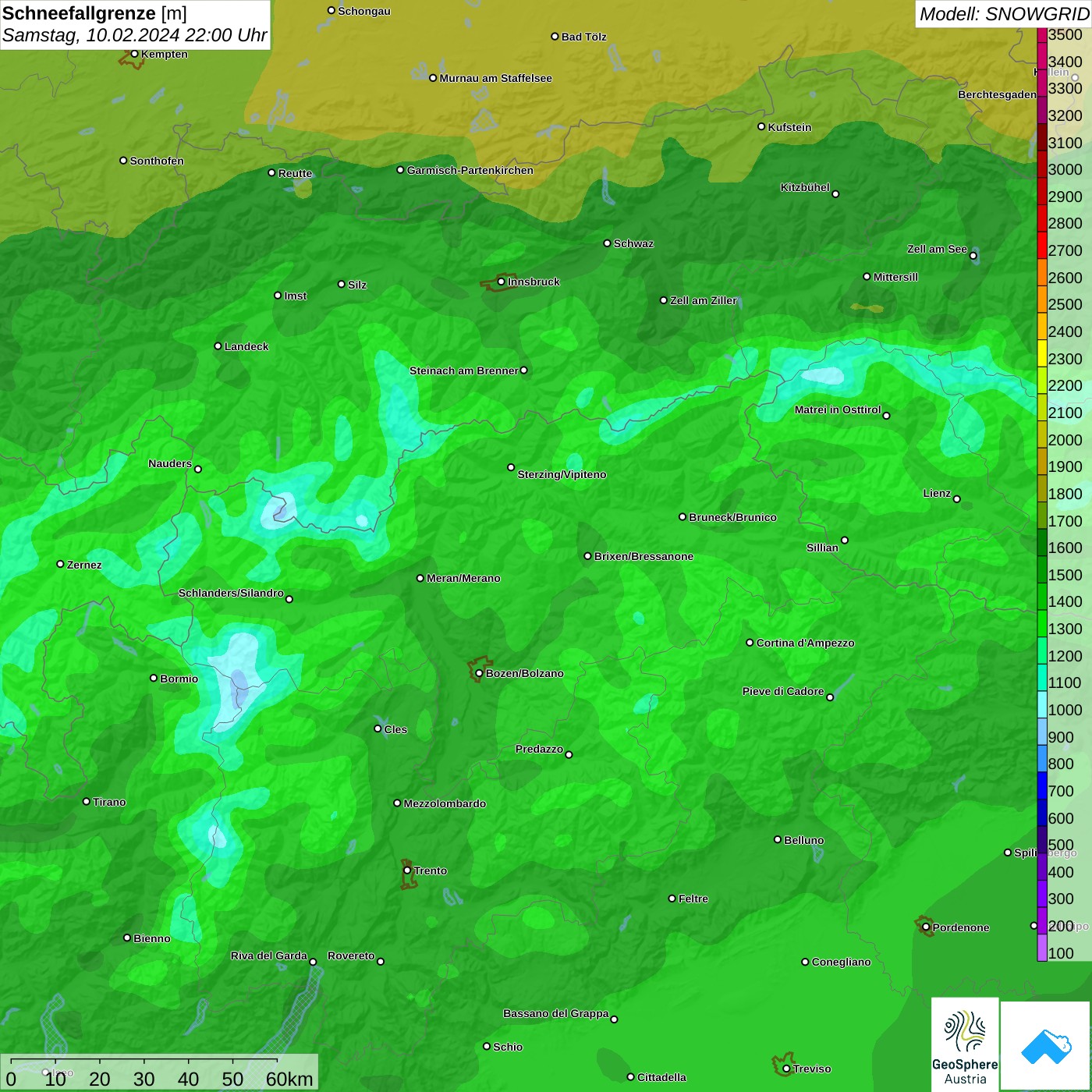Click the 3000 legend value
Image resolution: width=1092 pixels, height=1092 pixels.
pyautogui.click(x=1065, y=169)
